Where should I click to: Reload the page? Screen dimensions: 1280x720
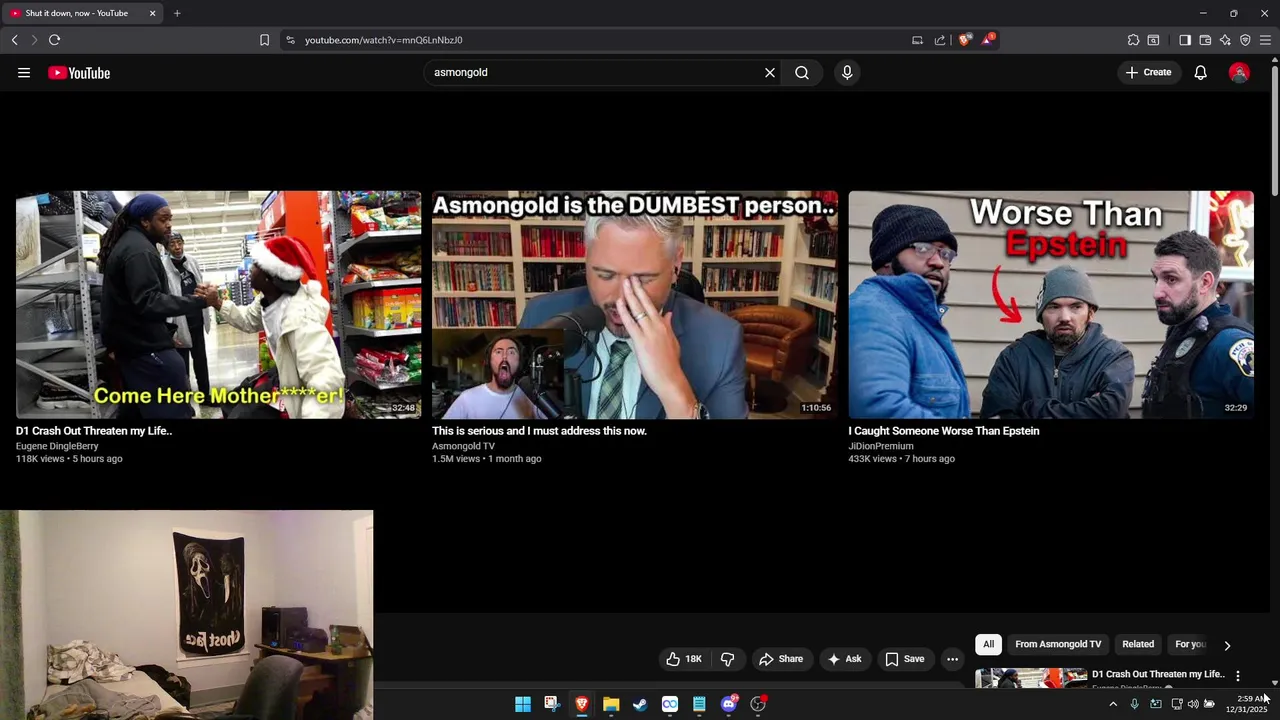coord(54,40)
